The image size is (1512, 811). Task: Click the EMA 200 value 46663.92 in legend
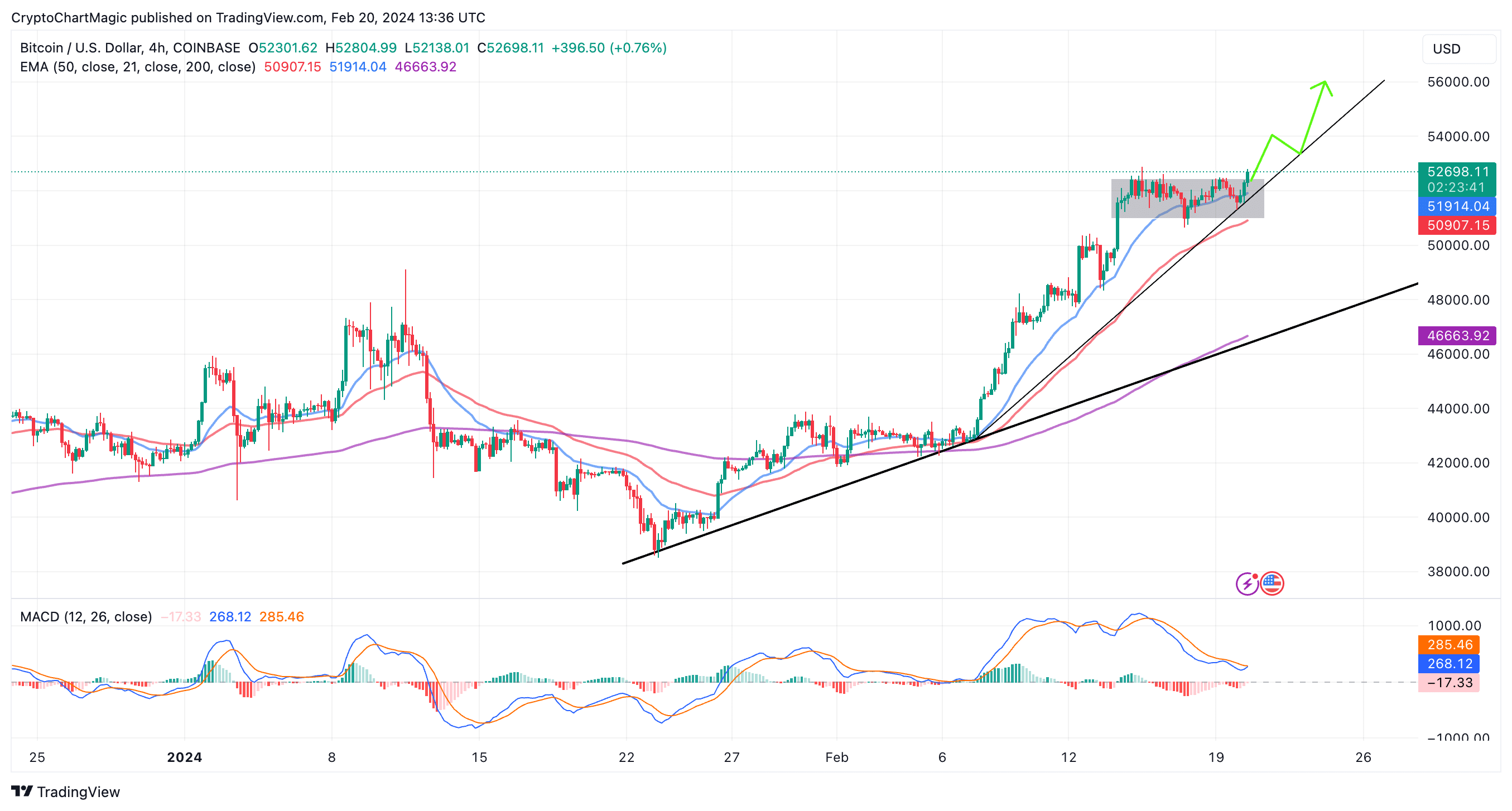pyautogui.click(x=425, y=67)
